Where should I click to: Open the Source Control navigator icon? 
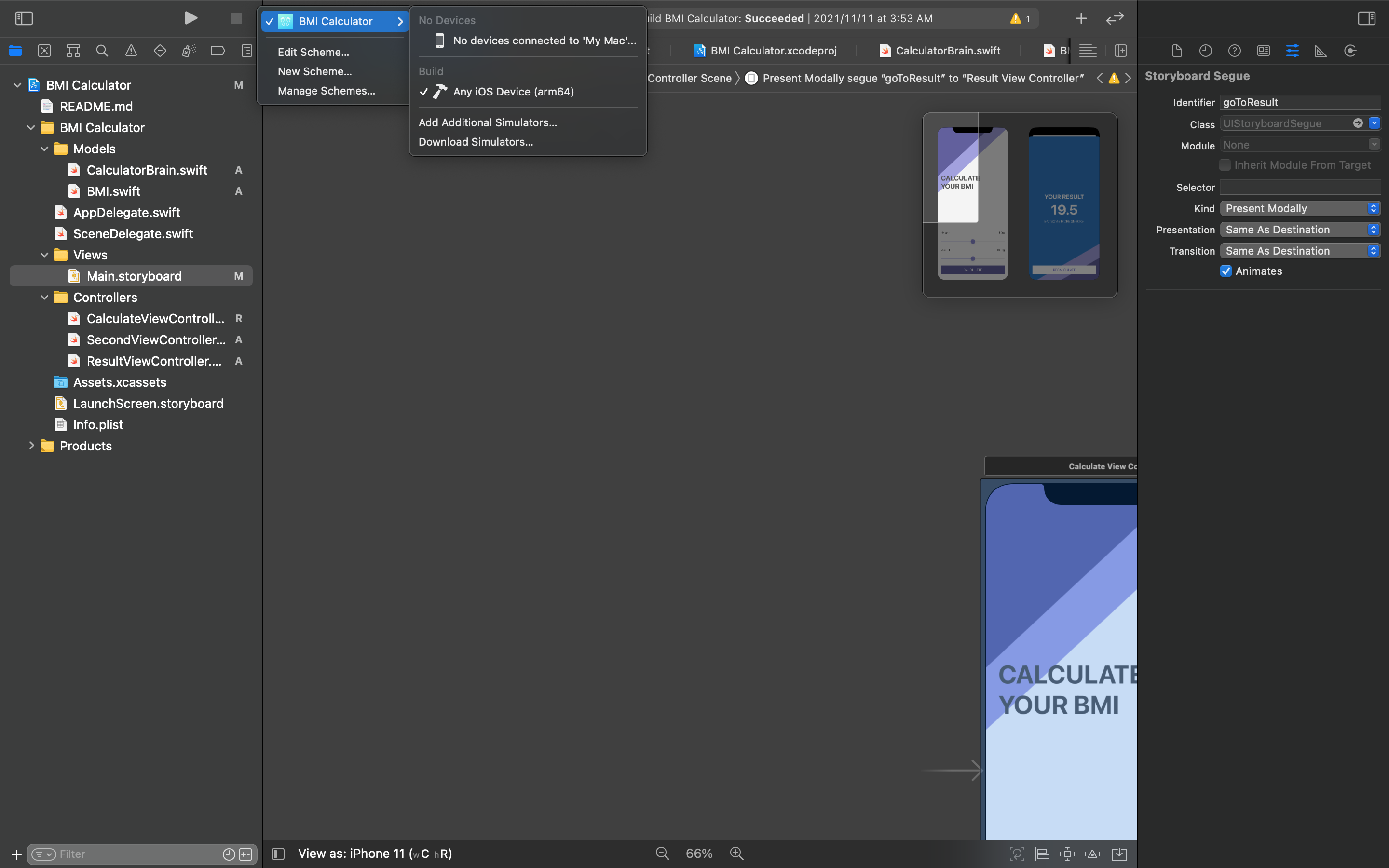44,51
